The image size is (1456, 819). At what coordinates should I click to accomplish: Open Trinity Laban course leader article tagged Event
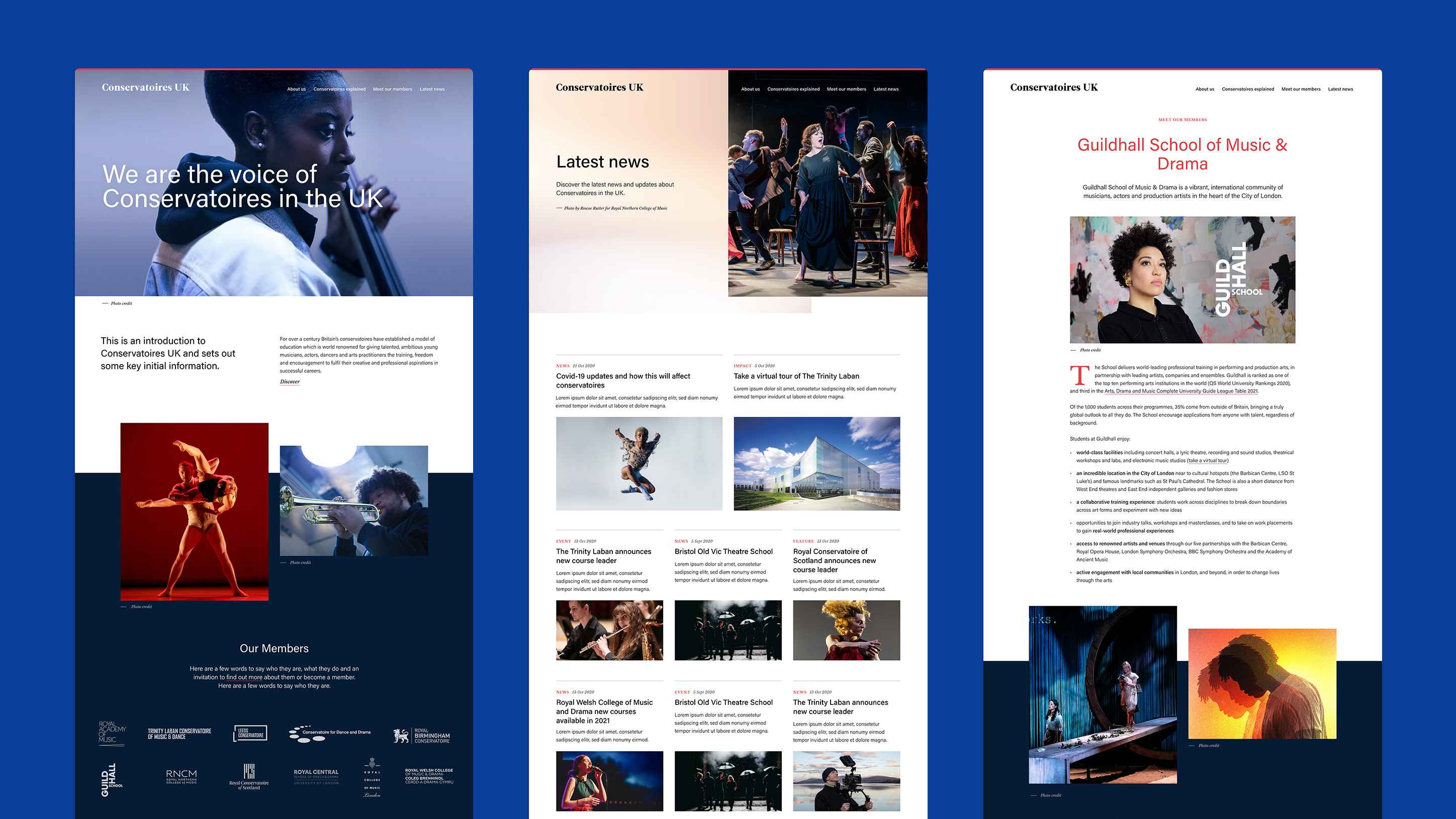603,556
